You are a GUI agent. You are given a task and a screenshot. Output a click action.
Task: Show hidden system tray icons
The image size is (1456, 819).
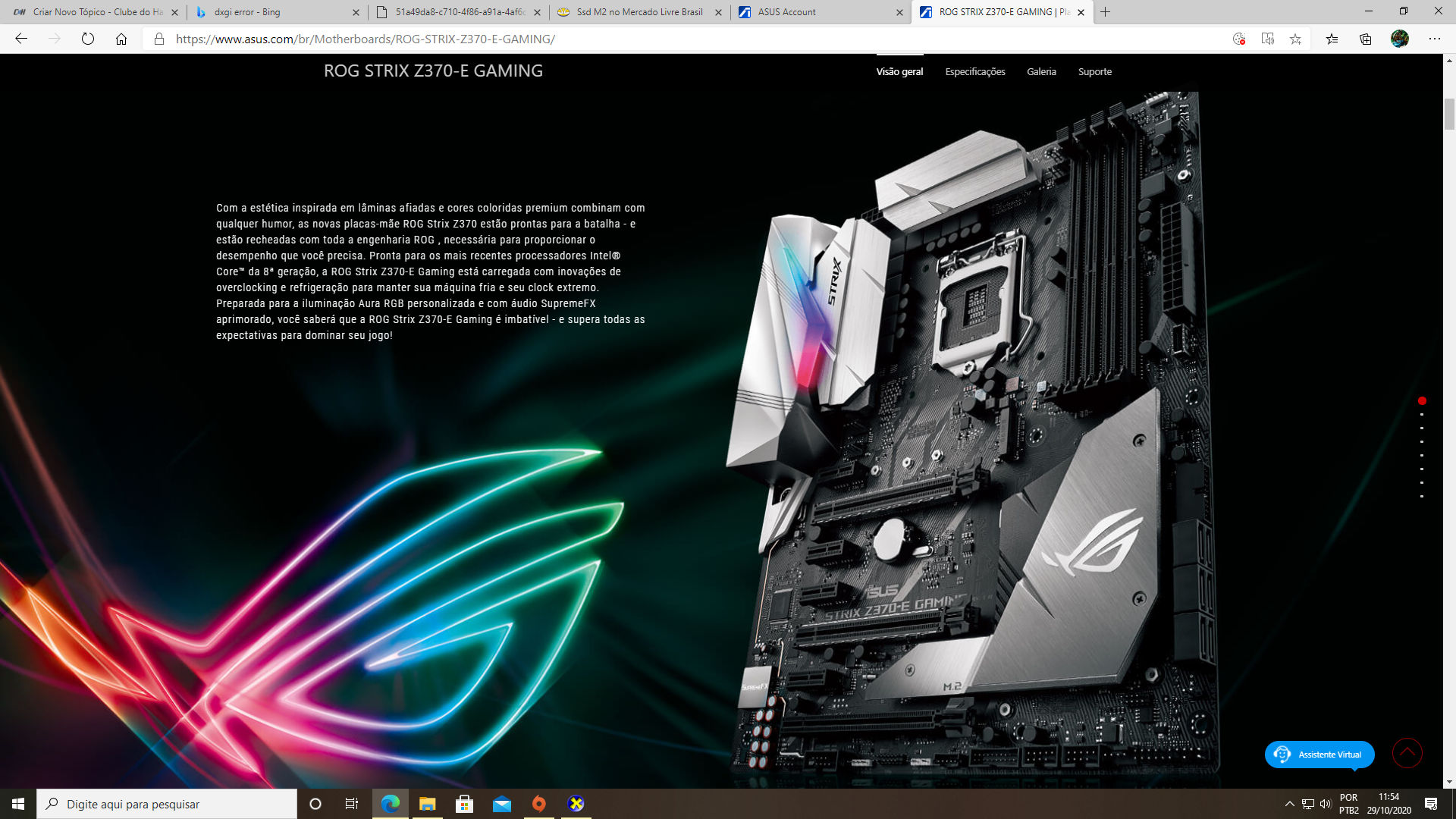click(1290, 804)
